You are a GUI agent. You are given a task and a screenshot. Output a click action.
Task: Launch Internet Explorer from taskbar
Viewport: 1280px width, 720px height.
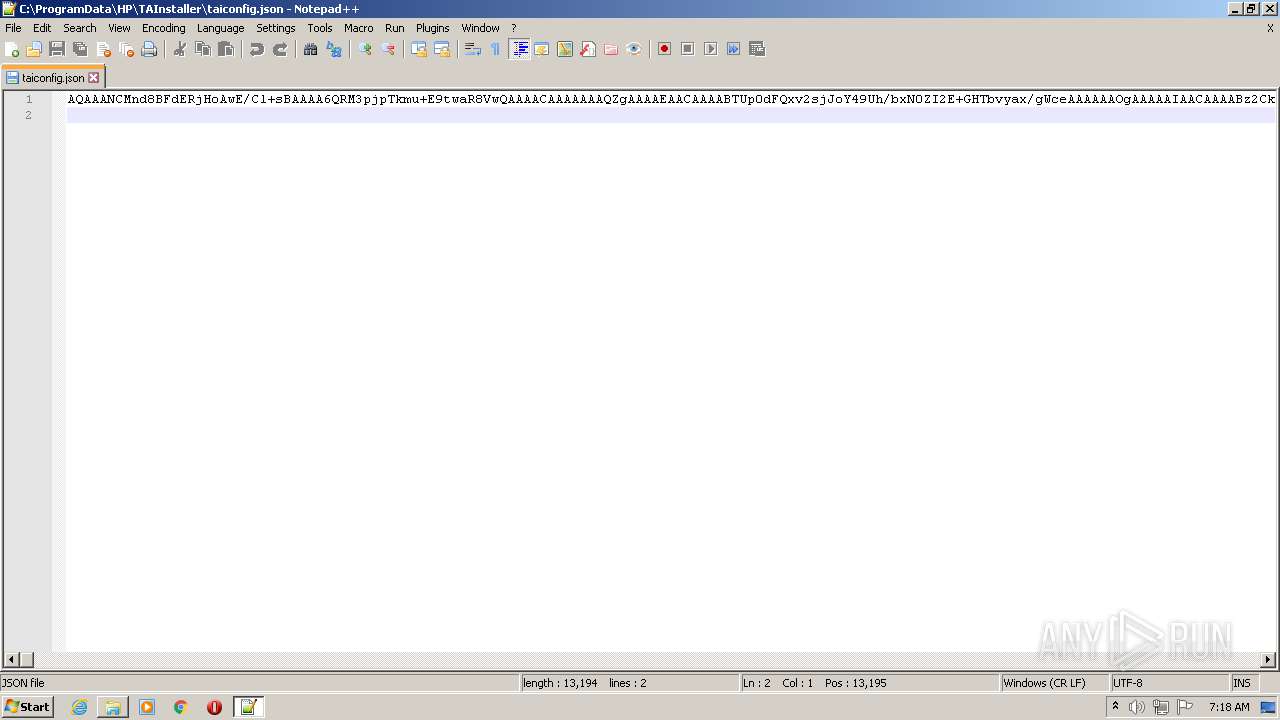click(x=79, y=707)
